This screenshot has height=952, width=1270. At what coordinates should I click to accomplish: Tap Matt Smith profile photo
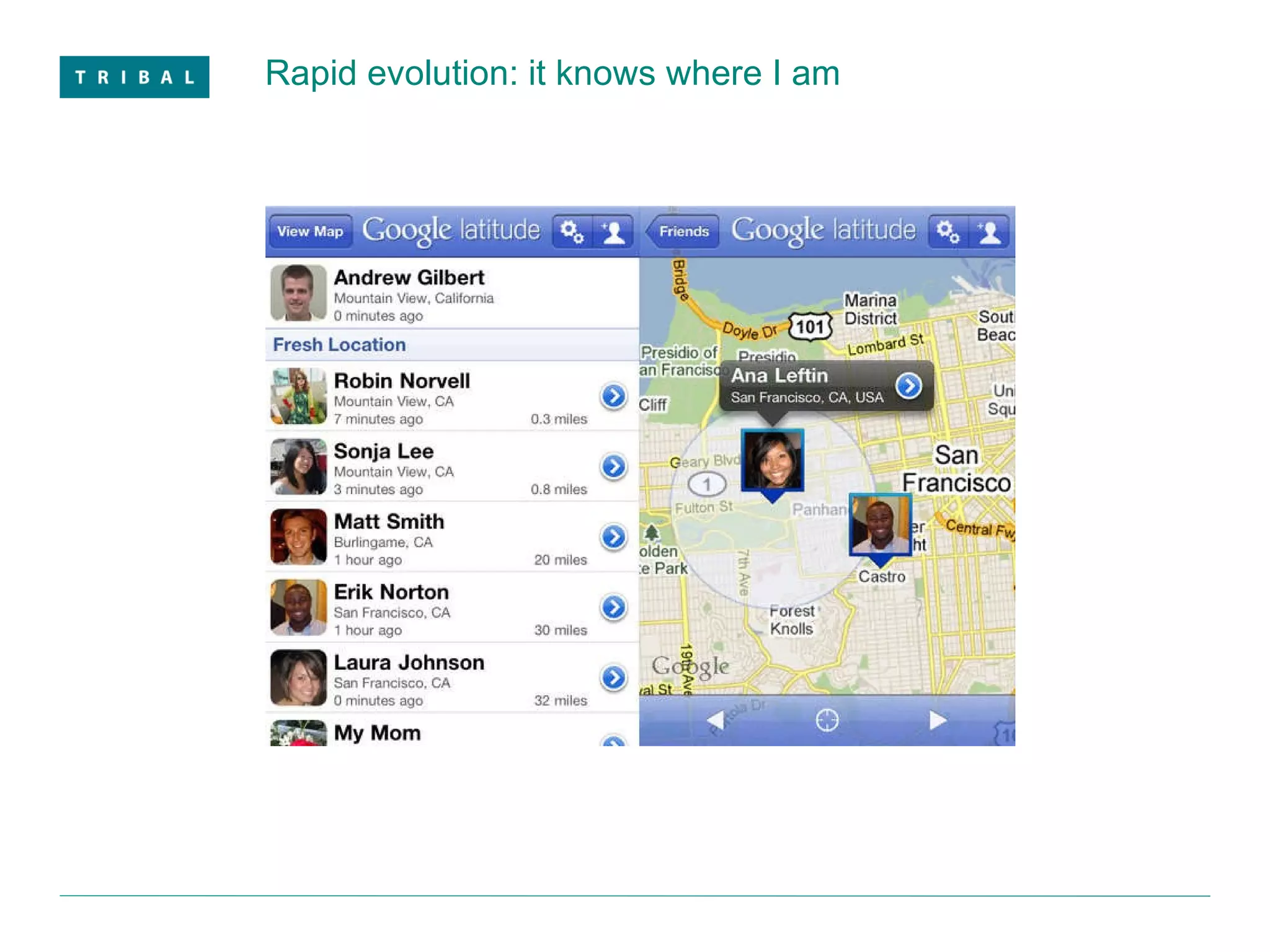[x=298, y=537]
